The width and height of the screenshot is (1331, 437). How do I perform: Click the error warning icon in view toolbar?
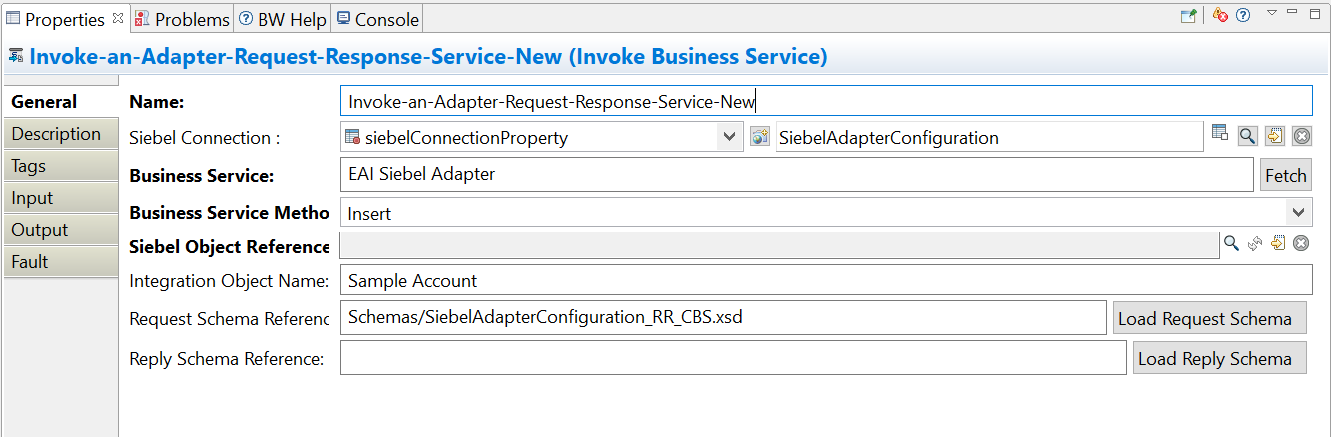1220,15
